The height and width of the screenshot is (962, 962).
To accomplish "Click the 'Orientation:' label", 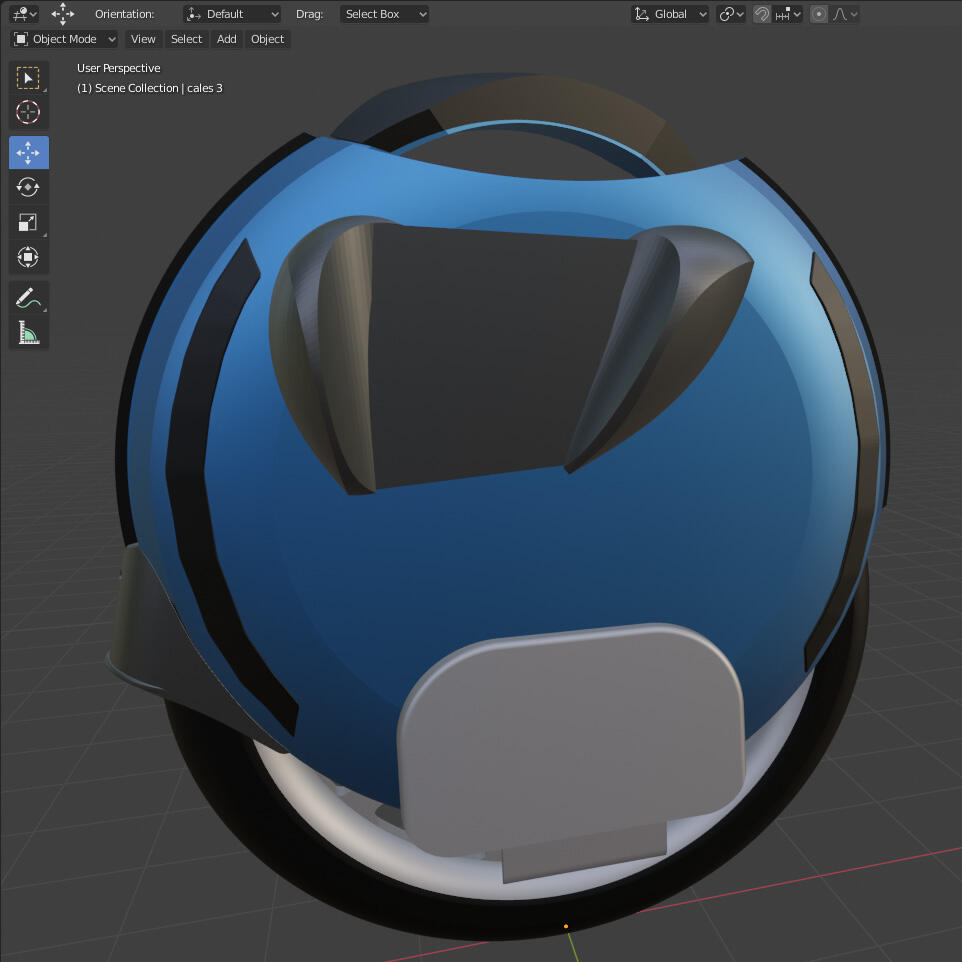I will pos(125,14).
